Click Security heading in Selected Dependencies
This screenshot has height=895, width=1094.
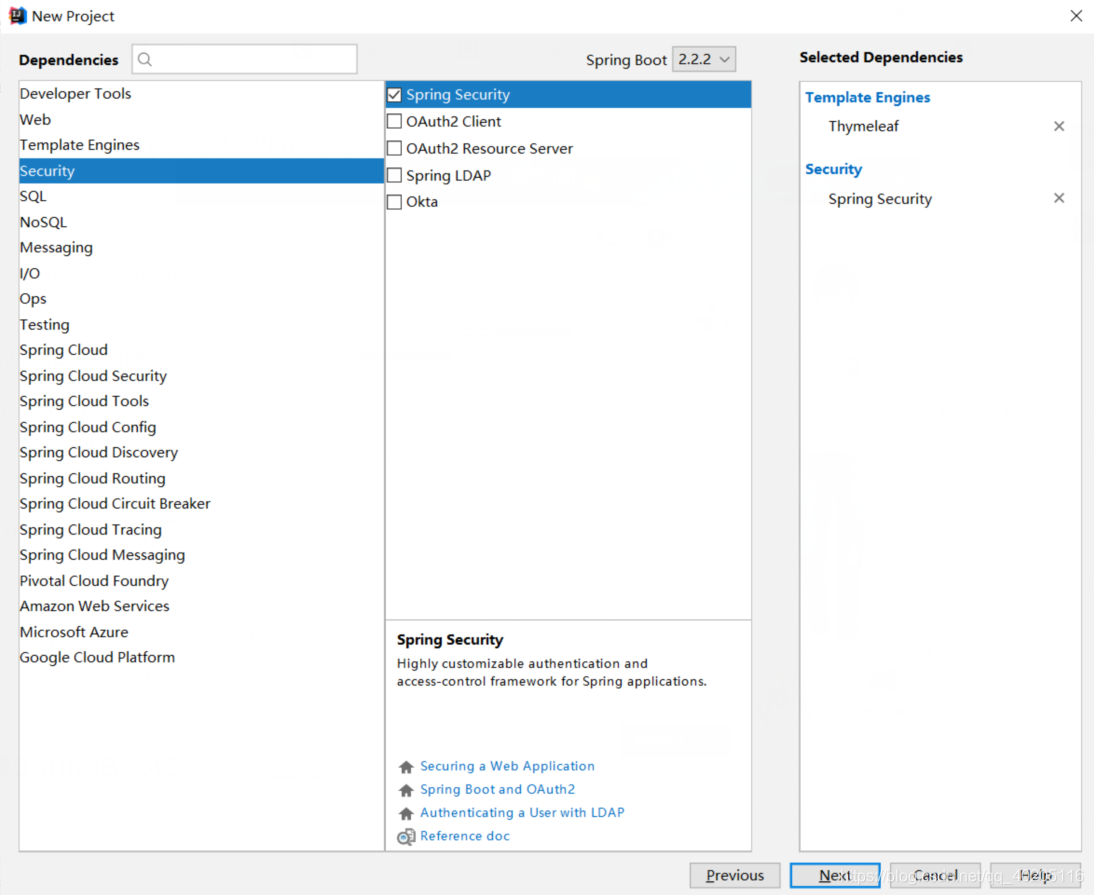833,170
